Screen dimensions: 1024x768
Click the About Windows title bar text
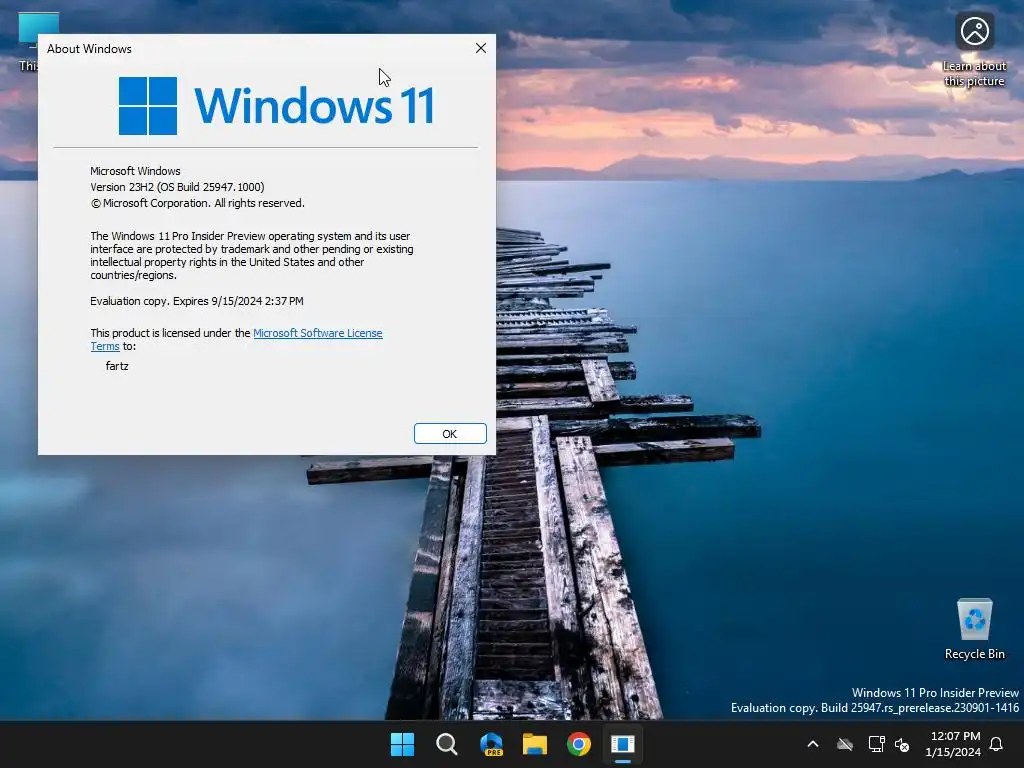(x=89, y=49)
